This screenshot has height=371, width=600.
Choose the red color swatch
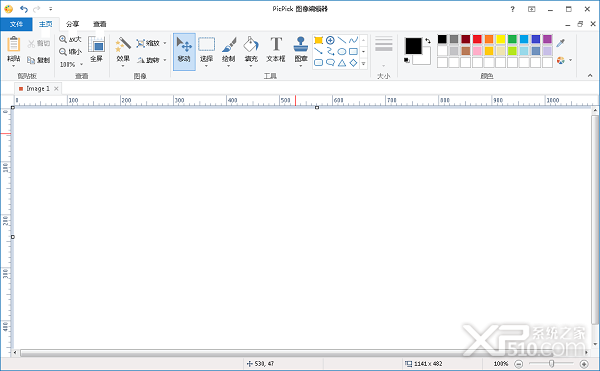(477, 39)
